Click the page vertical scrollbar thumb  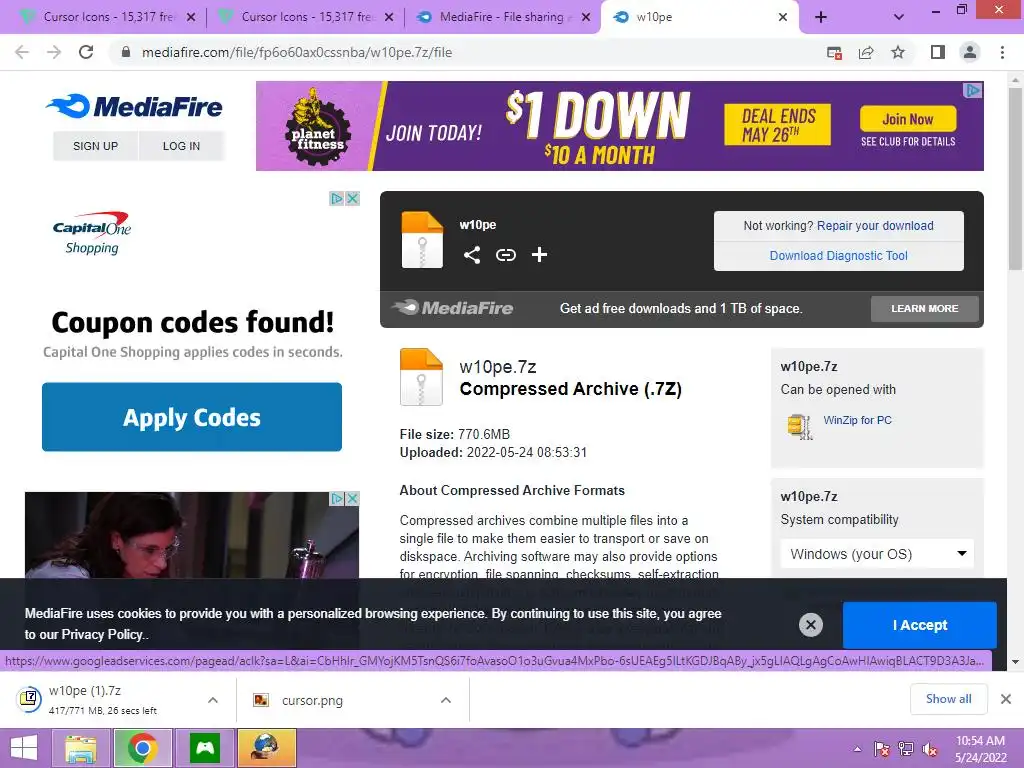pos(1016,178)
